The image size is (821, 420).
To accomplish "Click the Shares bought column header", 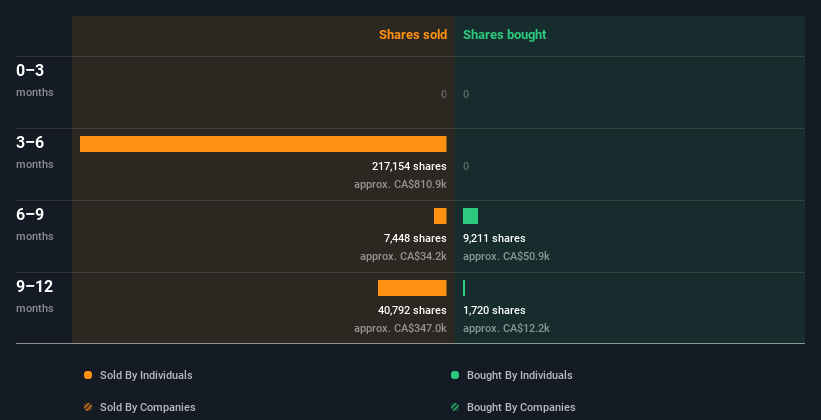I will click(x=505, y=35).
